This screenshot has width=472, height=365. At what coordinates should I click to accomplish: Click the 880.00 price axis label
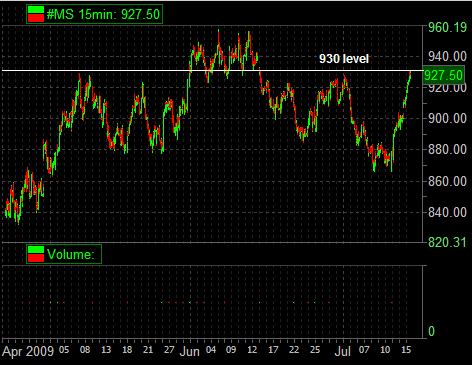pos(447,149)
